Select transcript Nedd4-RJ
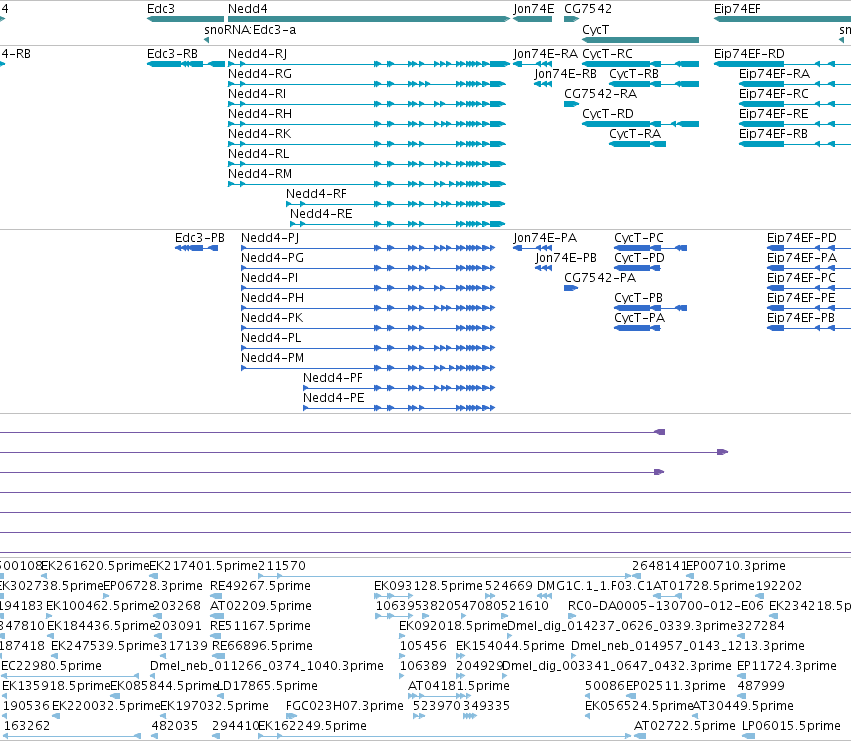This screenshot has height=741, width=851. (257, 54)
